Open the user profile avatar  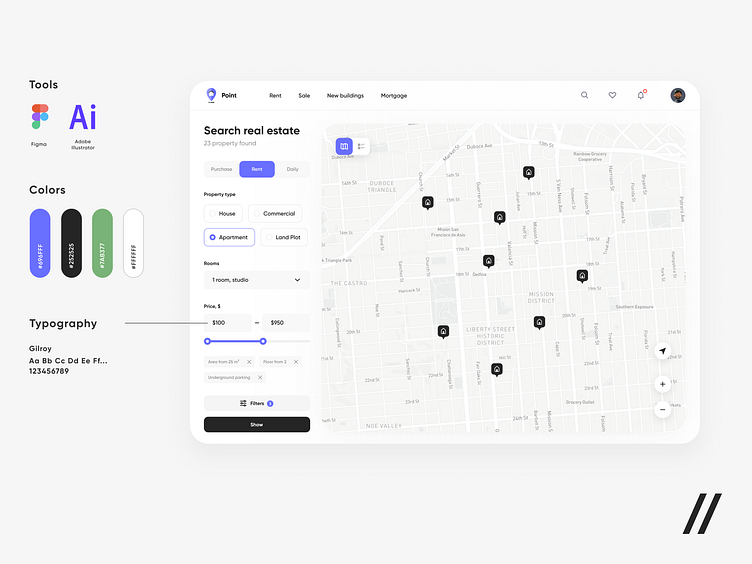point(678,96)
